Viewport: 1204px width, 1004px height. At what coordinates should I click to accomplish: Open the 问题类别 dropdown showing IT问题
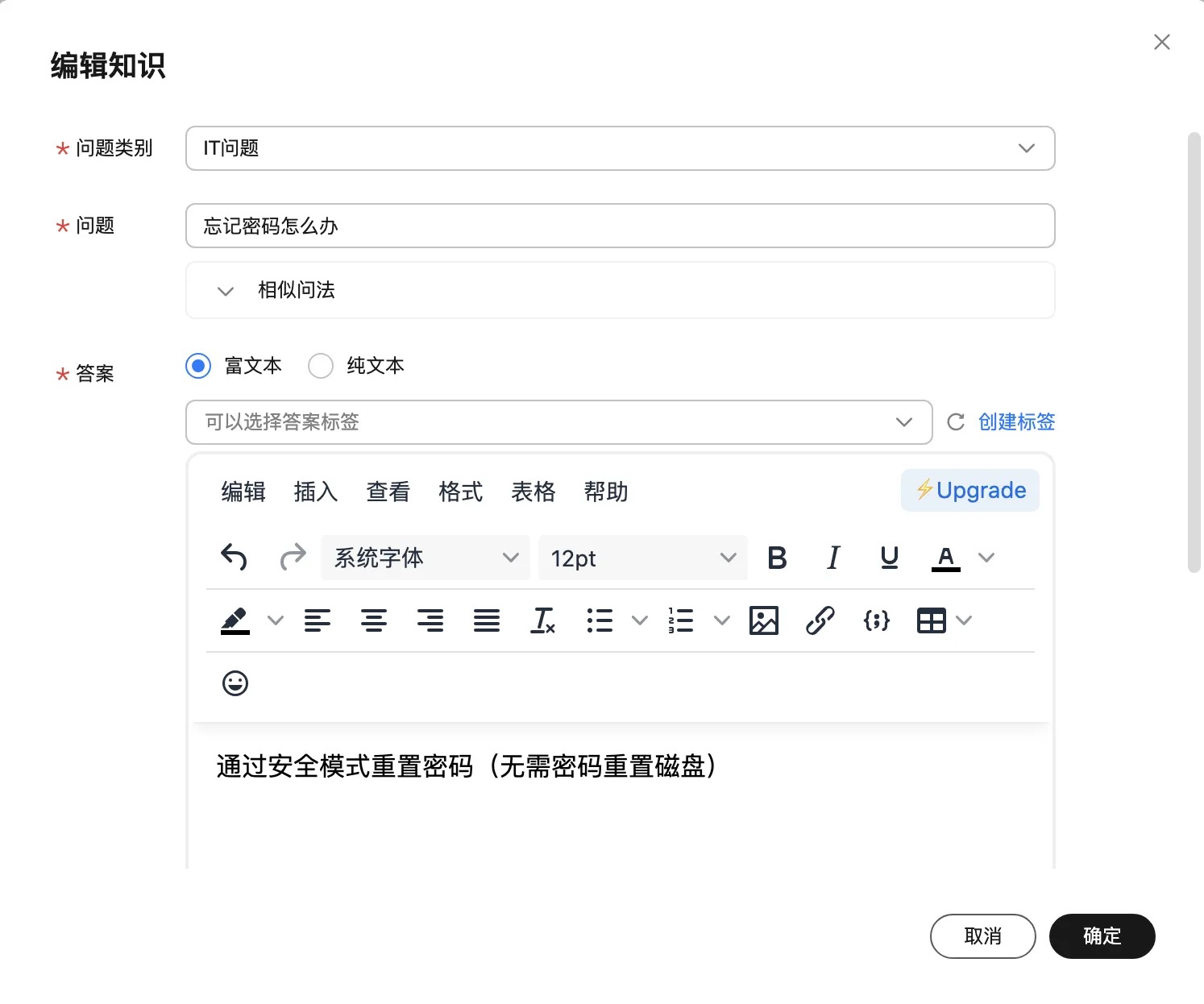tap(621, 148)
